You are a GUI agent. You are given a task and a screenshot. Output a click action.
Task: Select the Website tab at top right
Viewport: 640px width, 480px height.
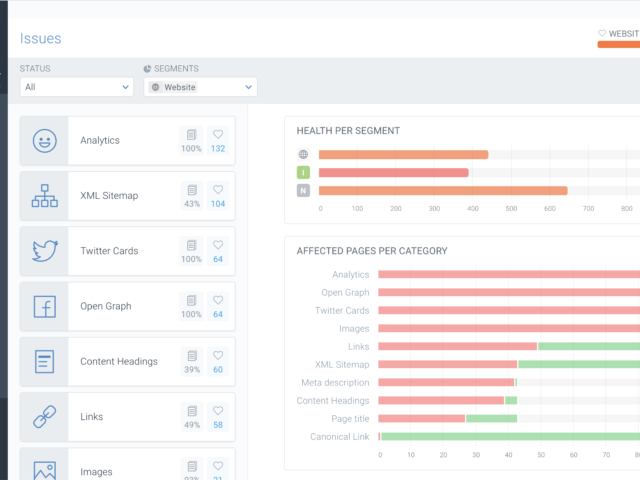[618, 34]
